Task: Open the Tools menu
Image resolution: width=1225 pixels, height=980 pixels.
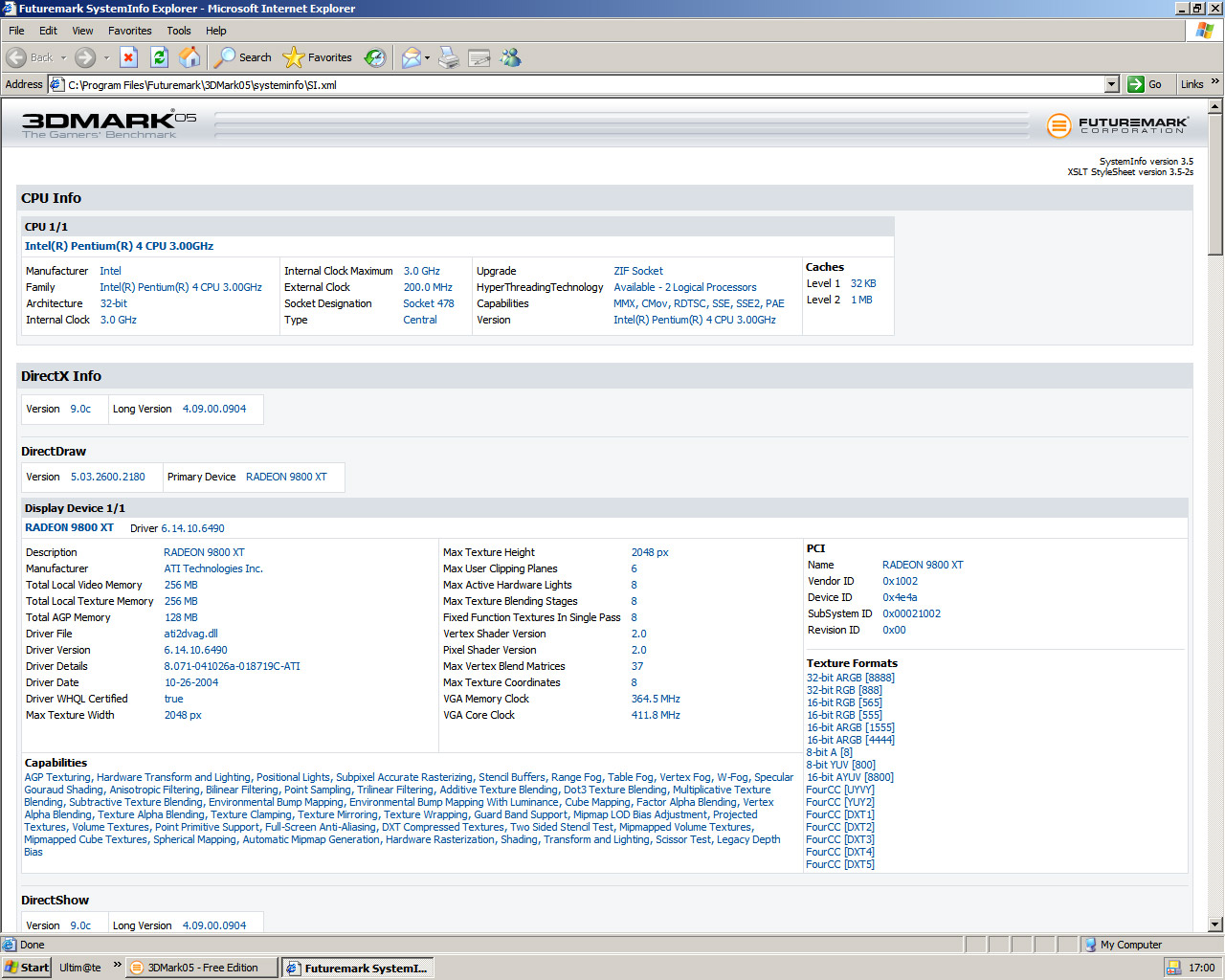Action: tap(178, 31)
